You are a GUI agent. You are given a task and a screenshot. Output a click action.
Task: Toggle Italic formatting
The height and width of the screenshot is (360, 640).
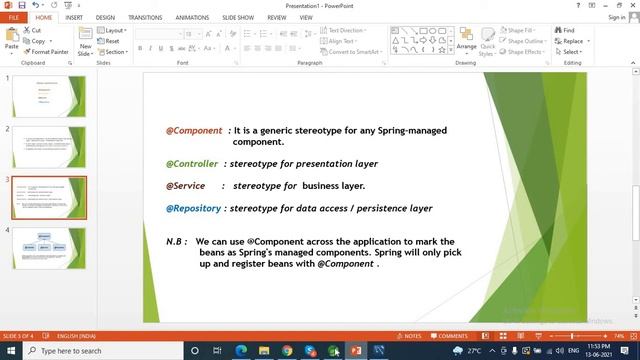click(150, 49)
